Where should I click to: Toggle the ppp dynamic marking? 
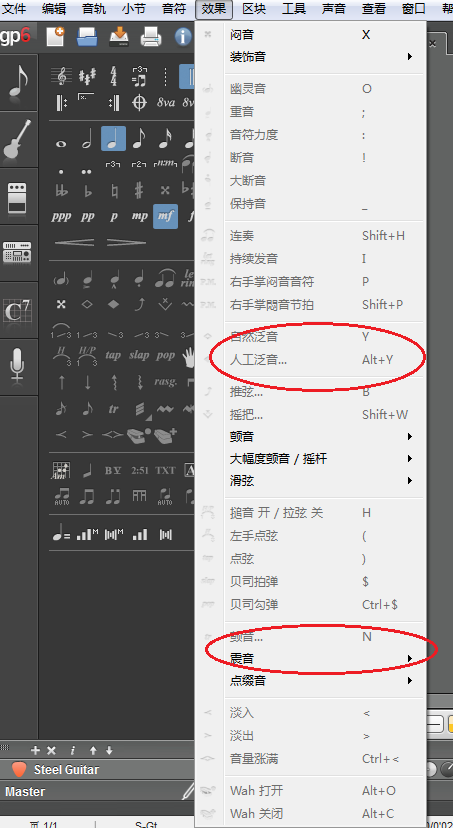(x=61, y=217)
